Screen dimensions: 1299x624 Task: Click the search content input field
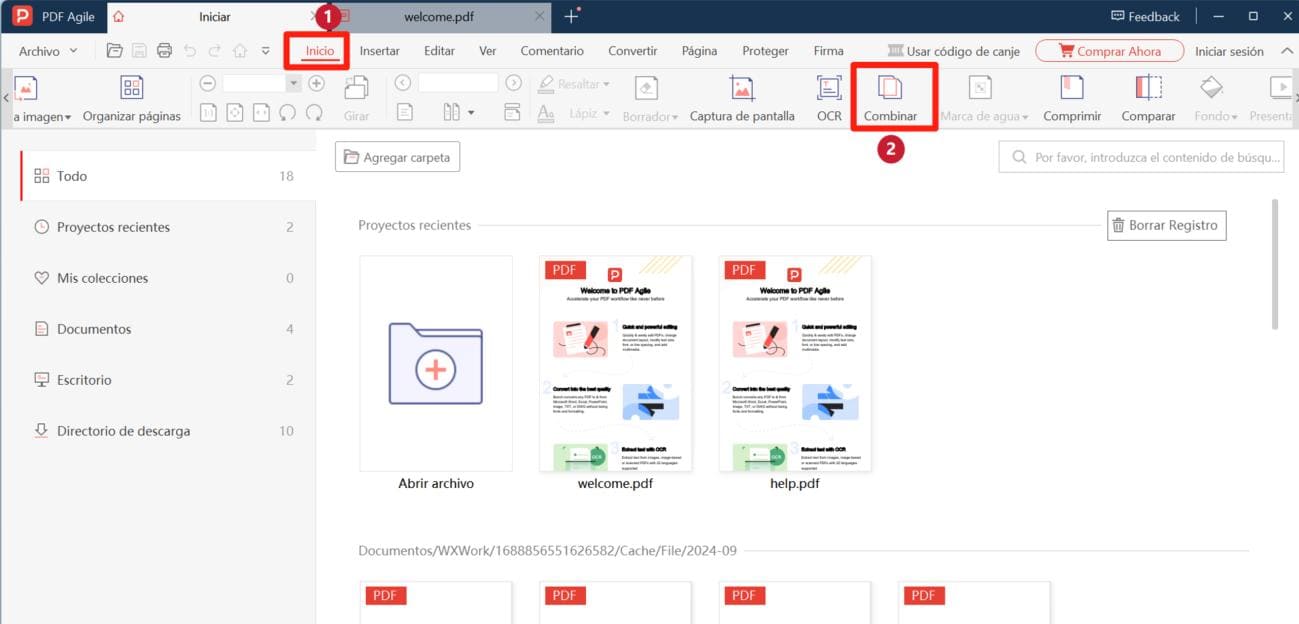1141,157
